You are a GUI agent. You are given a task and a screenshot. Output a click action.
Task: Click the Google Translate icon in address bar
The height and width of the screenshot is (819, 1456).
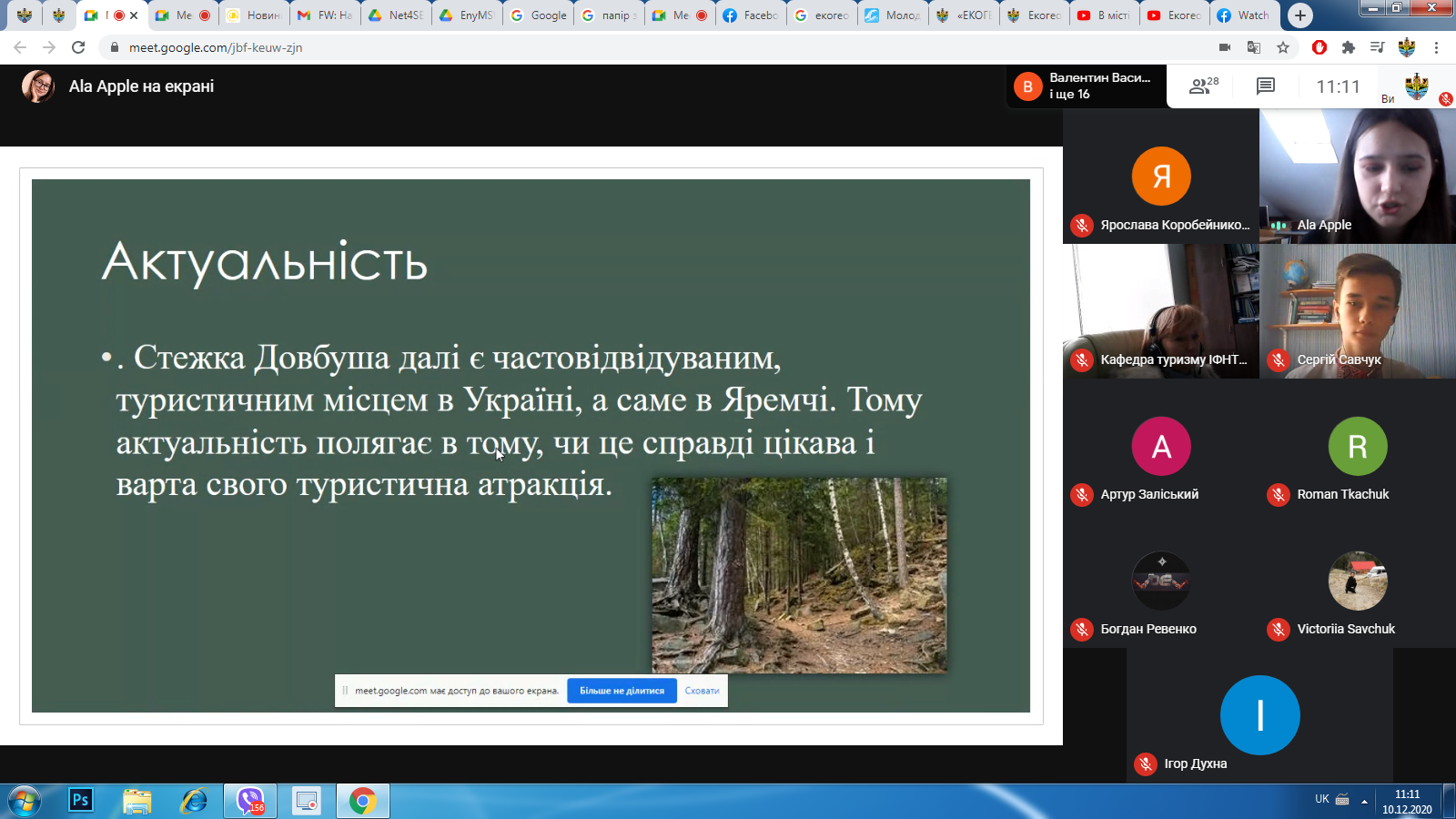(1254, 47)
